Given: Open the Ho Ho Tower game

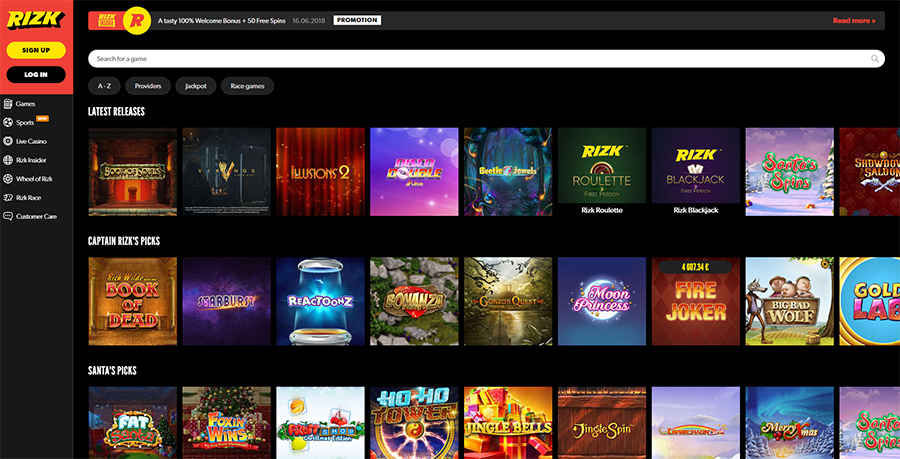Looking at the screenshot, I should point(414,423).
